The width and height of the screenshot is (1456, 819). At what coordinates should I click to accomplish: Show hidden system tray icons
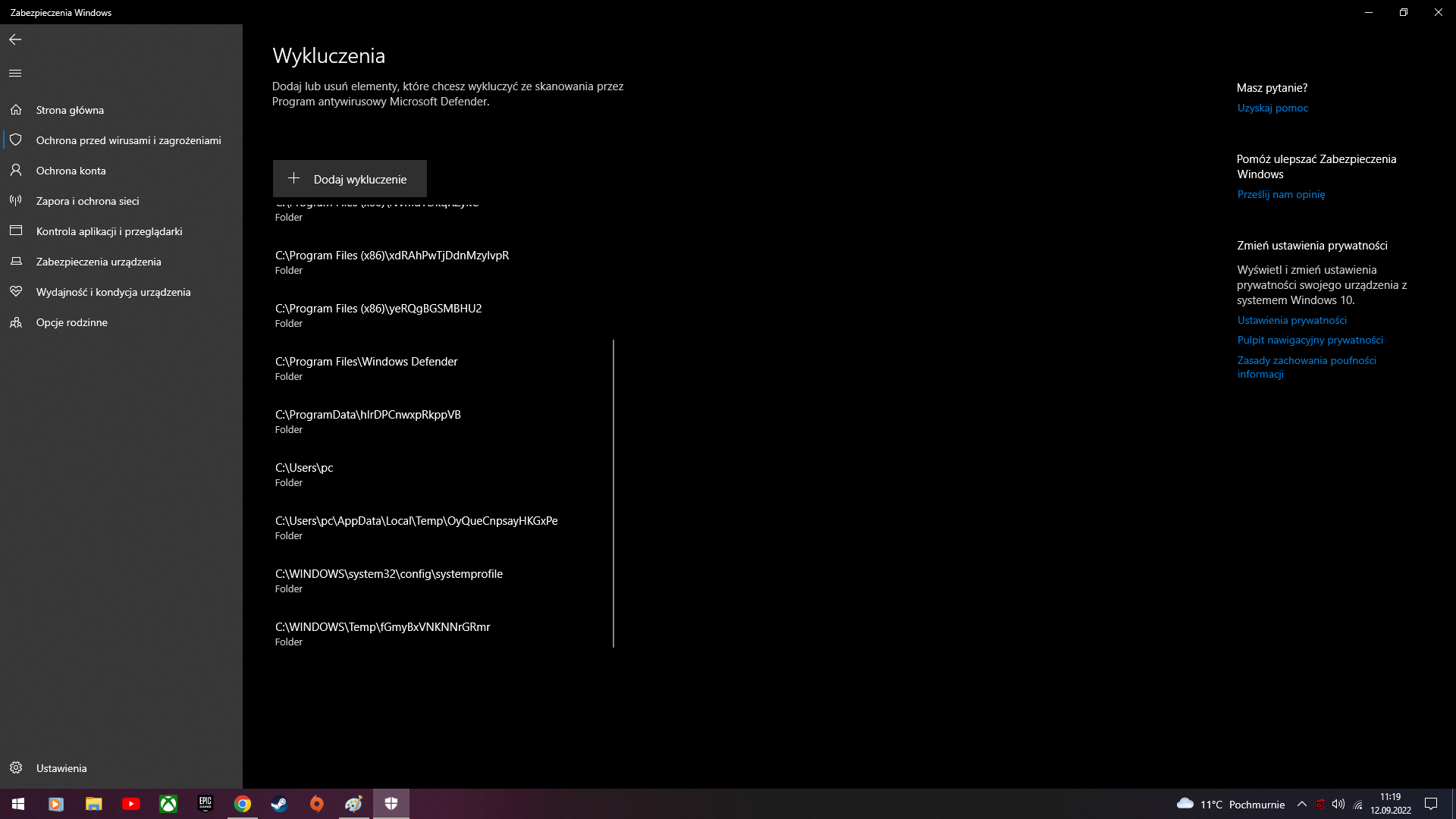click(x=1302, y=804)
